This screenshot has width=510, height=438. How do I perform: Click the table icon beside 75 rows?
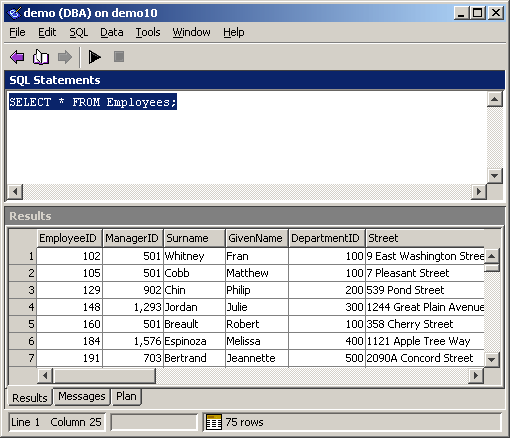coord(214,422)
